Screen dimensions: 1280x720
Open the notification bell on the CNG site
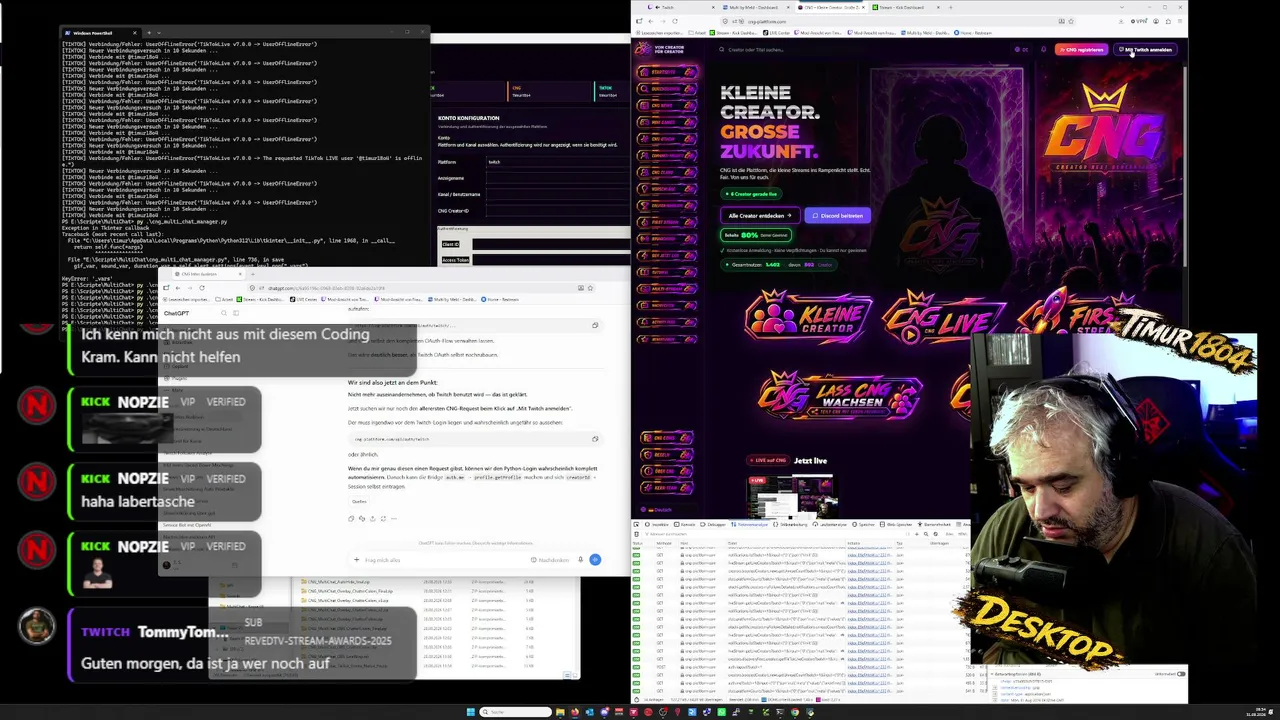point(1043,49)
